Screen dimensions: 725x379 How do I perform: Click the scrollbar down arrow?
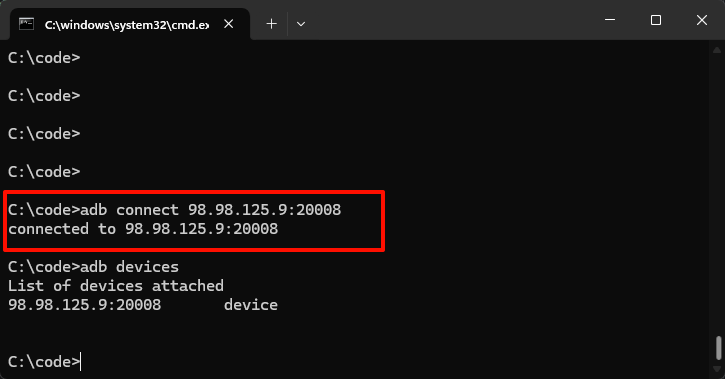(x=717, y=368)
